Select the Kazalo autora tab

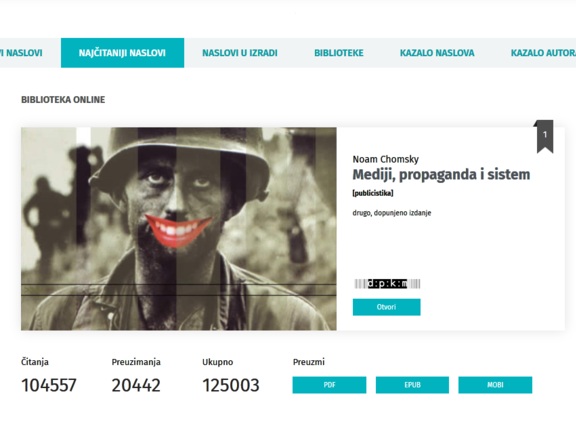click(x=543, y=53)
